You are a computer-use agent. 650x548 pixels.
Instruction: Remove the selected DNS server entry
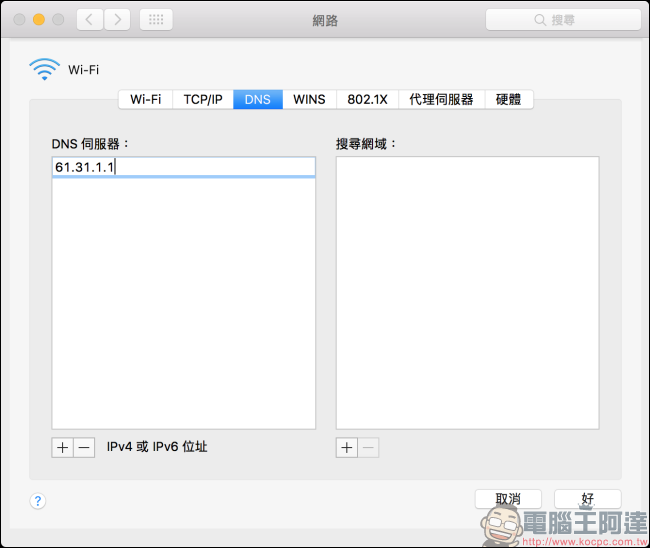coord(84,448)
